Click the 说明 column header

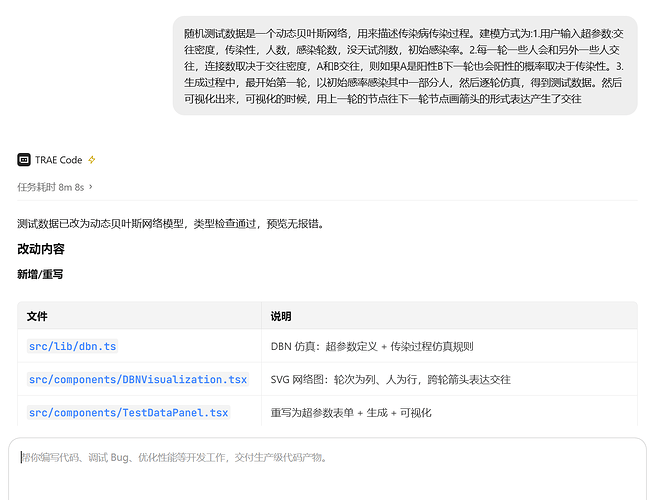tap(281, 316)
